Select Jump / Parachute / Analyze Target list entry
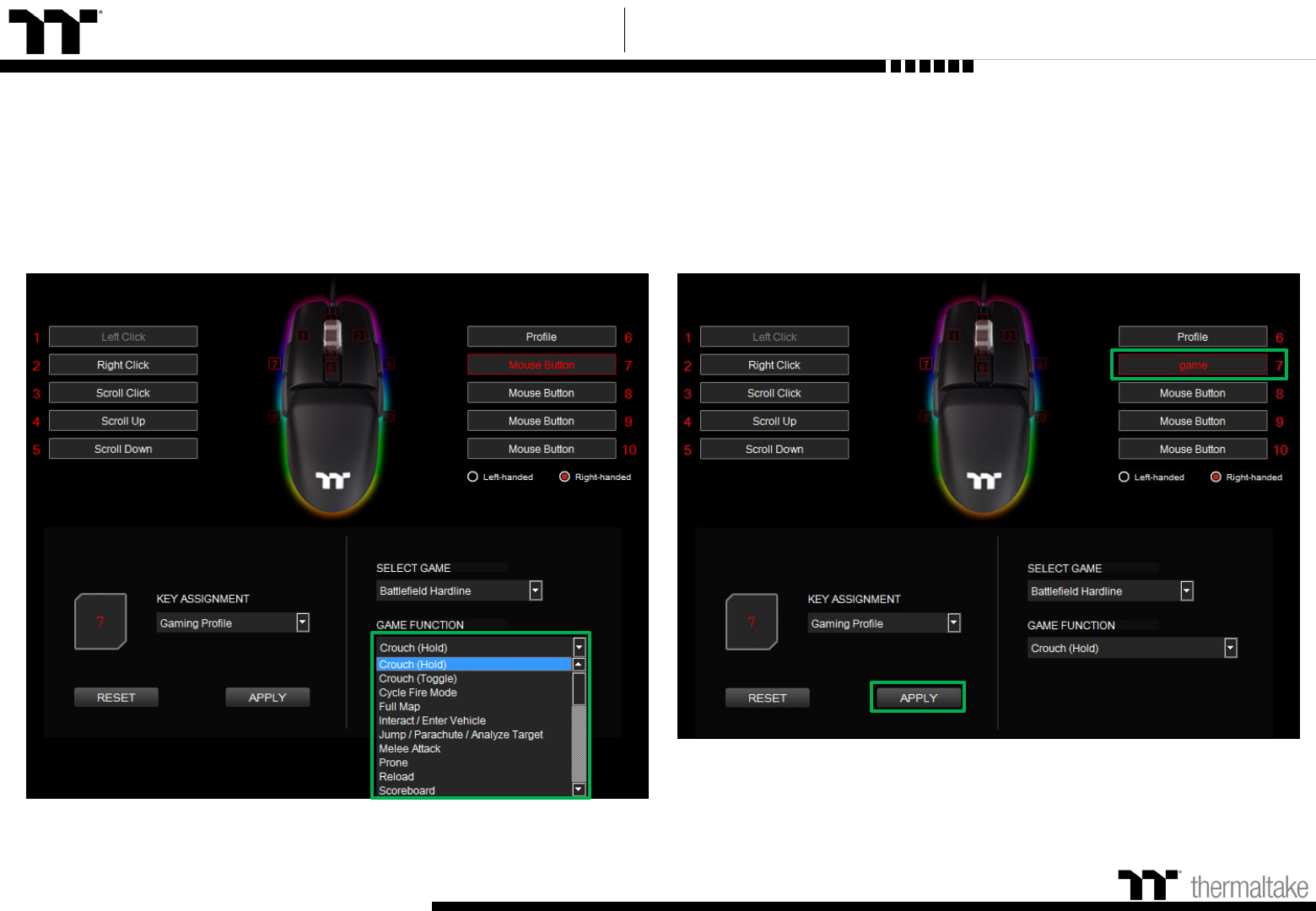 point(461,735)
